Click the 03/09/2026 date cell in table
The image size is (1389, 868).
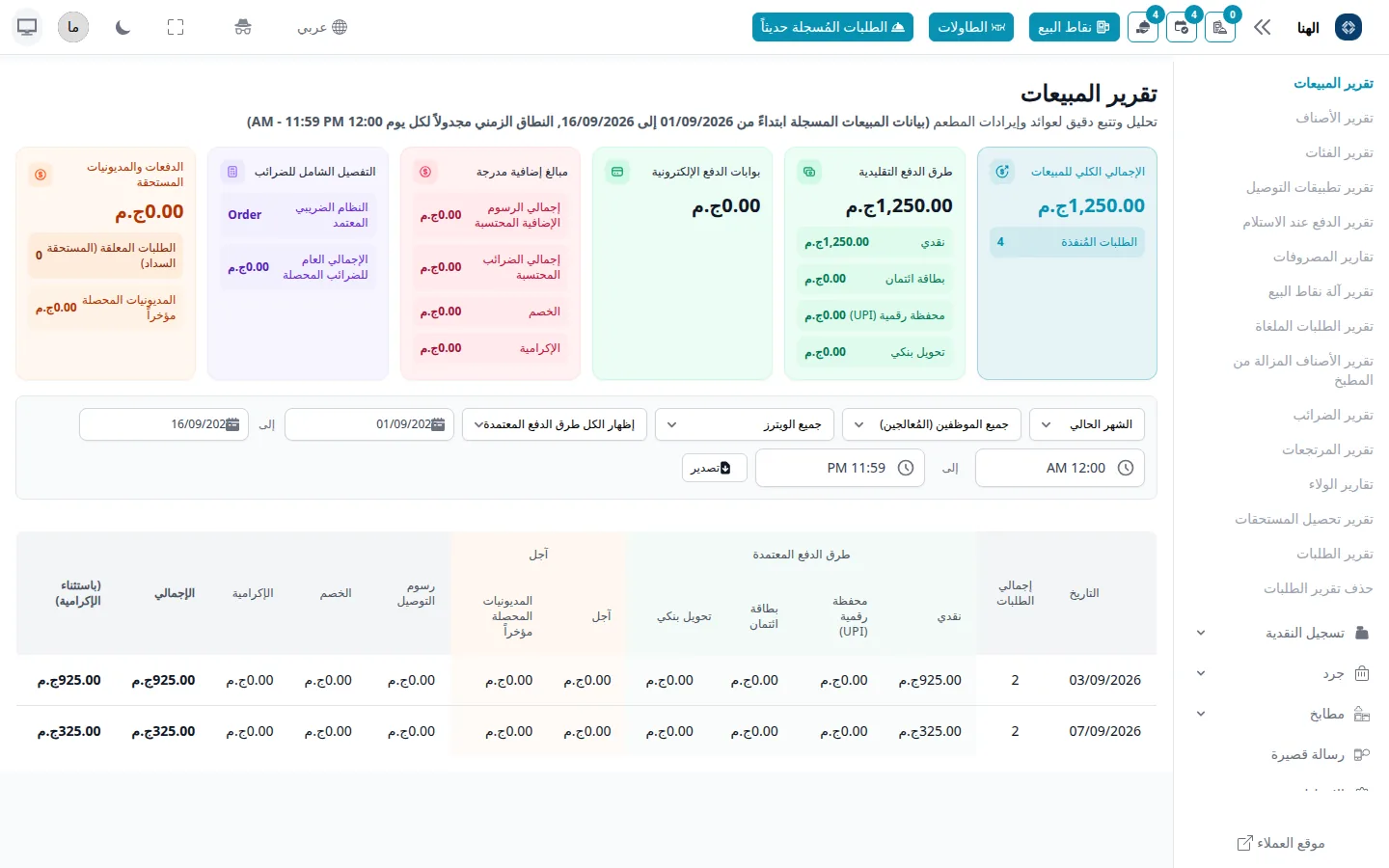(1105, 680)
